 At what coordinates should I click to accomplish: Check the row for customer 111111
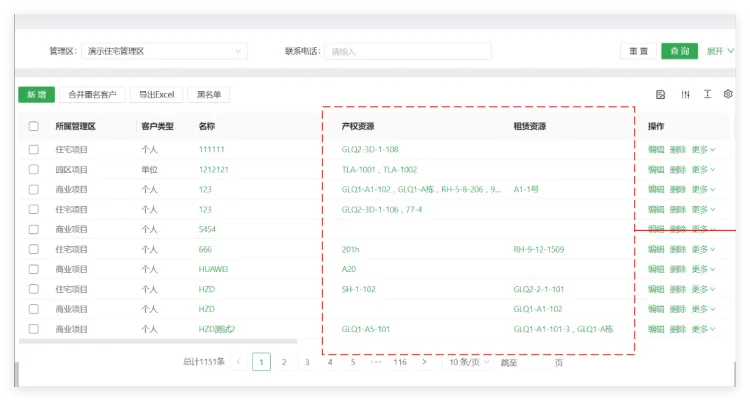tap(33, 150)
